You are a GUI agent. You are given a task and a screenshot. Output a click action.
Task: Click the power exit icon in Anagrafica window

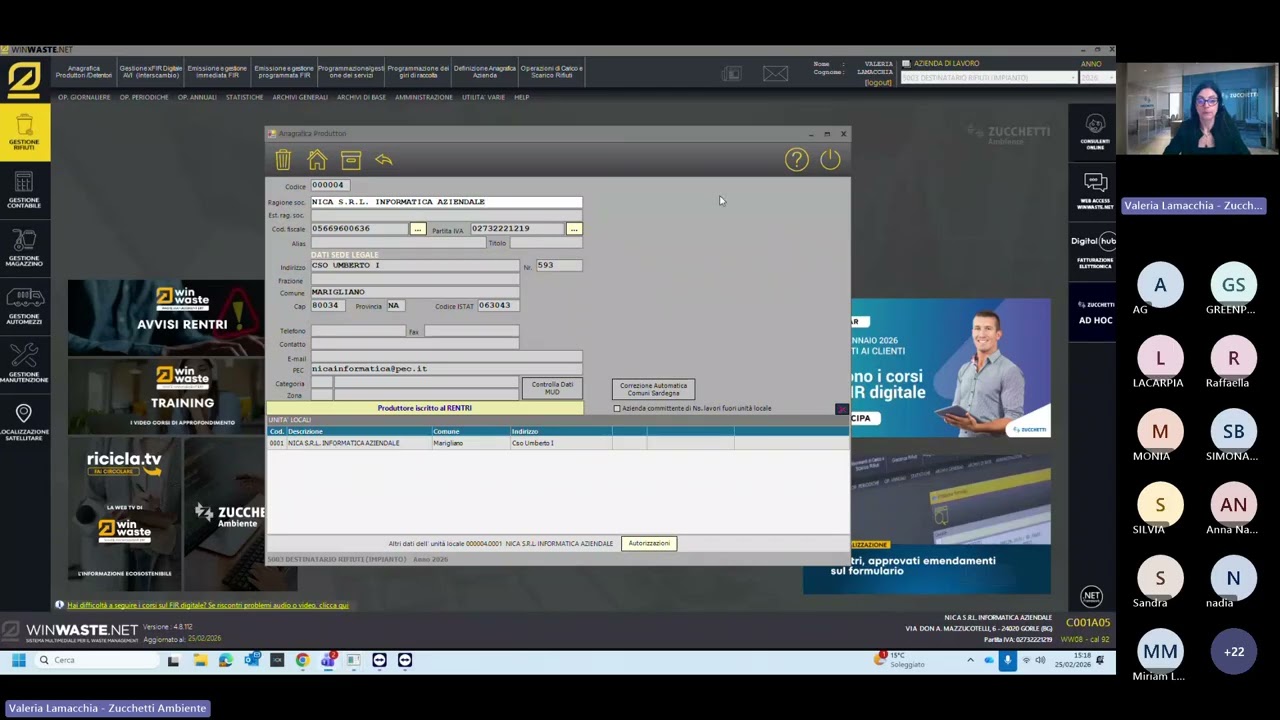(x=830, y=160)
